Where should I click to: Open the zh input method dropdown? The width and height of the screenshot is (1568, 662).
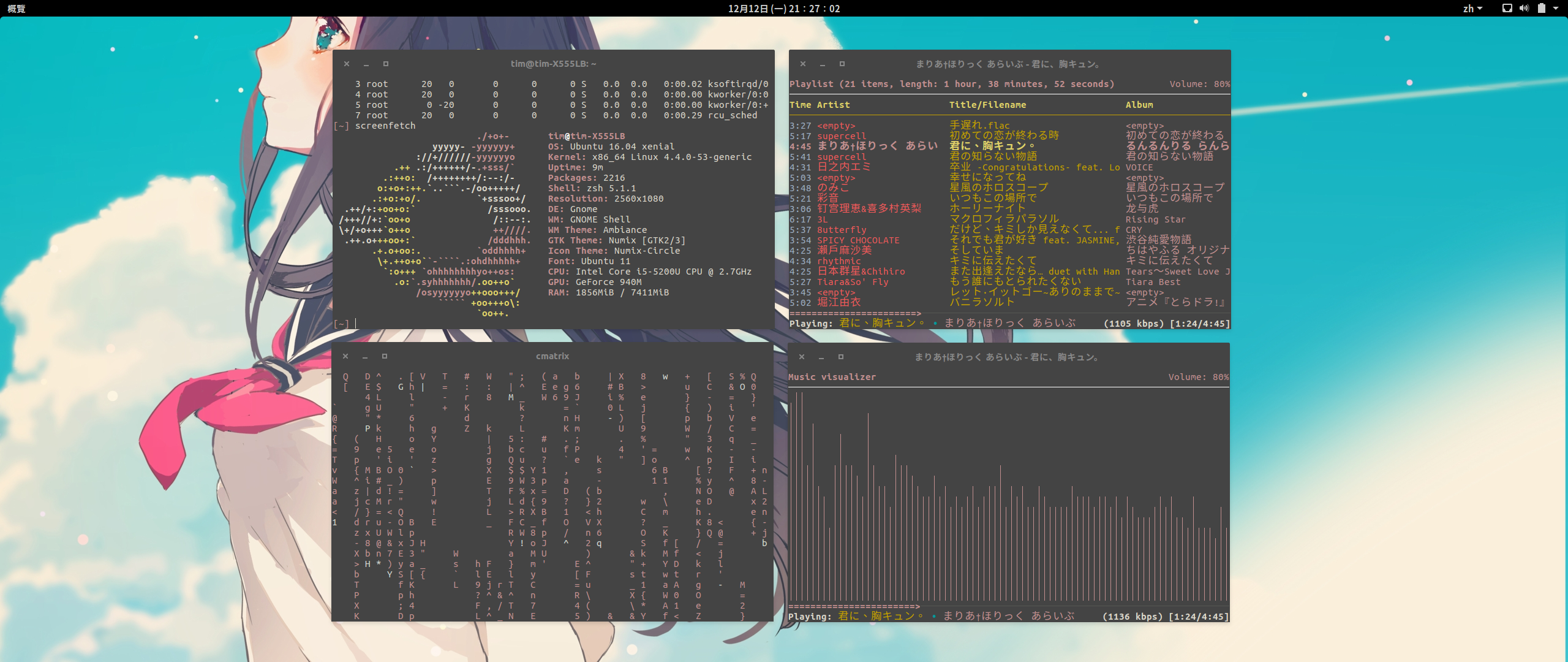[x=1472, y=9]
